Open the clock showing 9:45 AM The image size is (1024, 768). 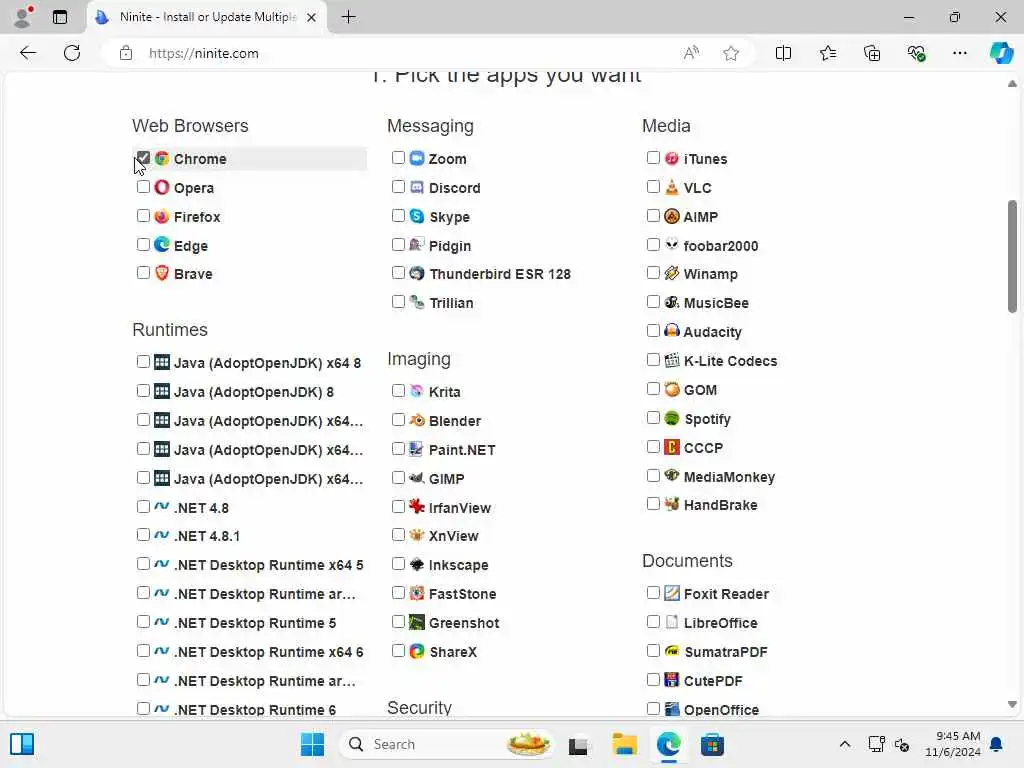(952, 744)
